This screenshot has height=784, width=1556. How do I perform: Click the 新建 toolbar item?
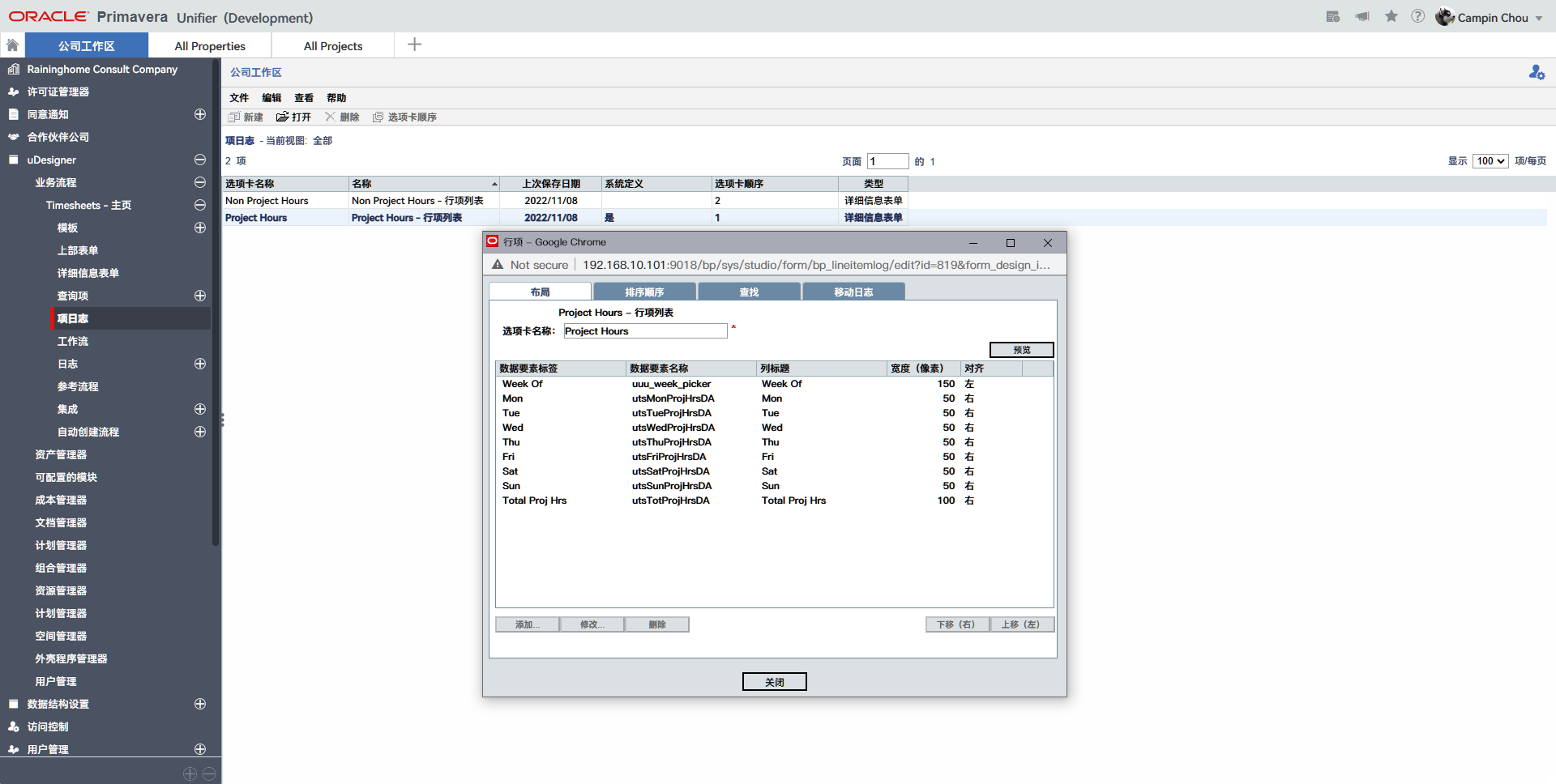pos(246,117)
